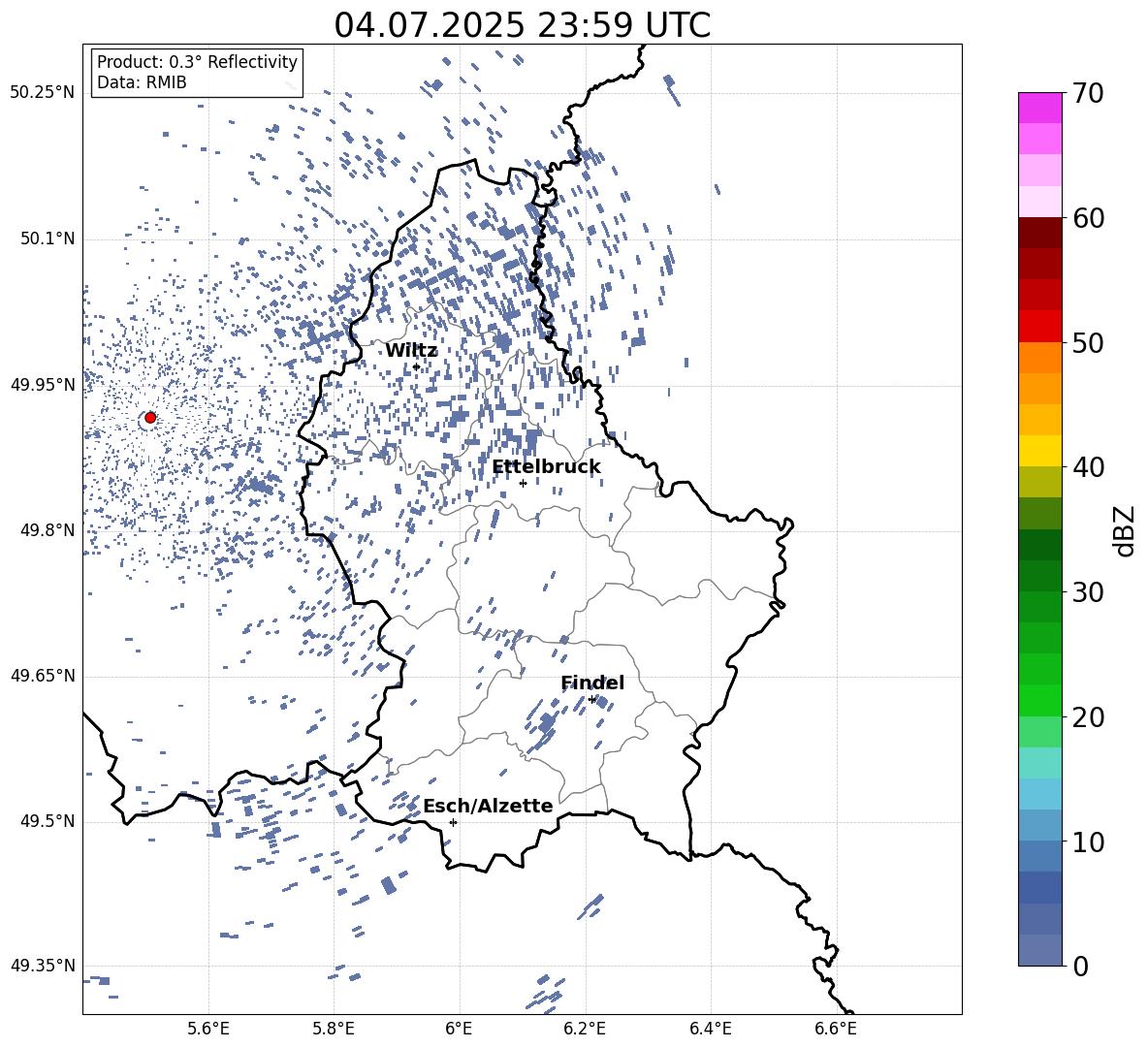Click the 6.2°E longitude label
The height and width of the screenshot is (1048, 1148).
pyautogui.click(x=585, y=1030)
